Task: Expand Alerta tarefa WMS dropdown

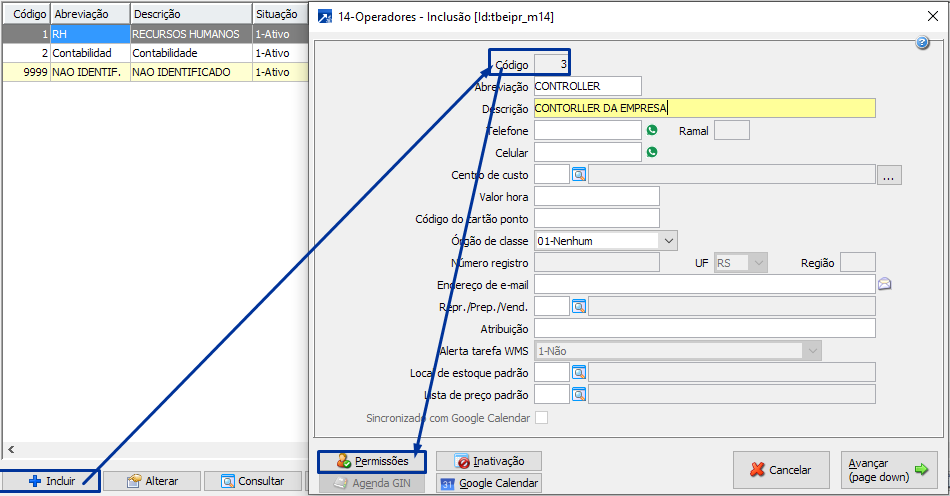Action: [812, 351]
